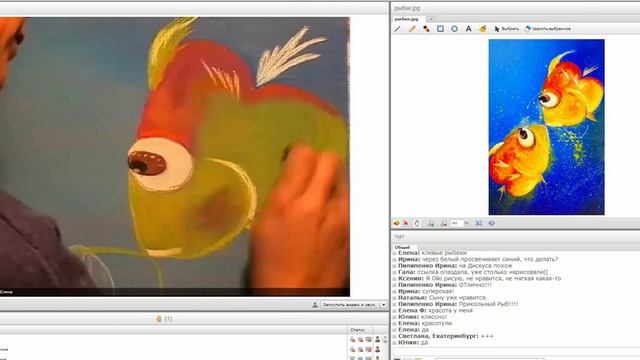The height and width of the screenshot is (360, 640).
Task: Click Елена's message 'клевые рыбехи'
Action: (x=433, y=253)
